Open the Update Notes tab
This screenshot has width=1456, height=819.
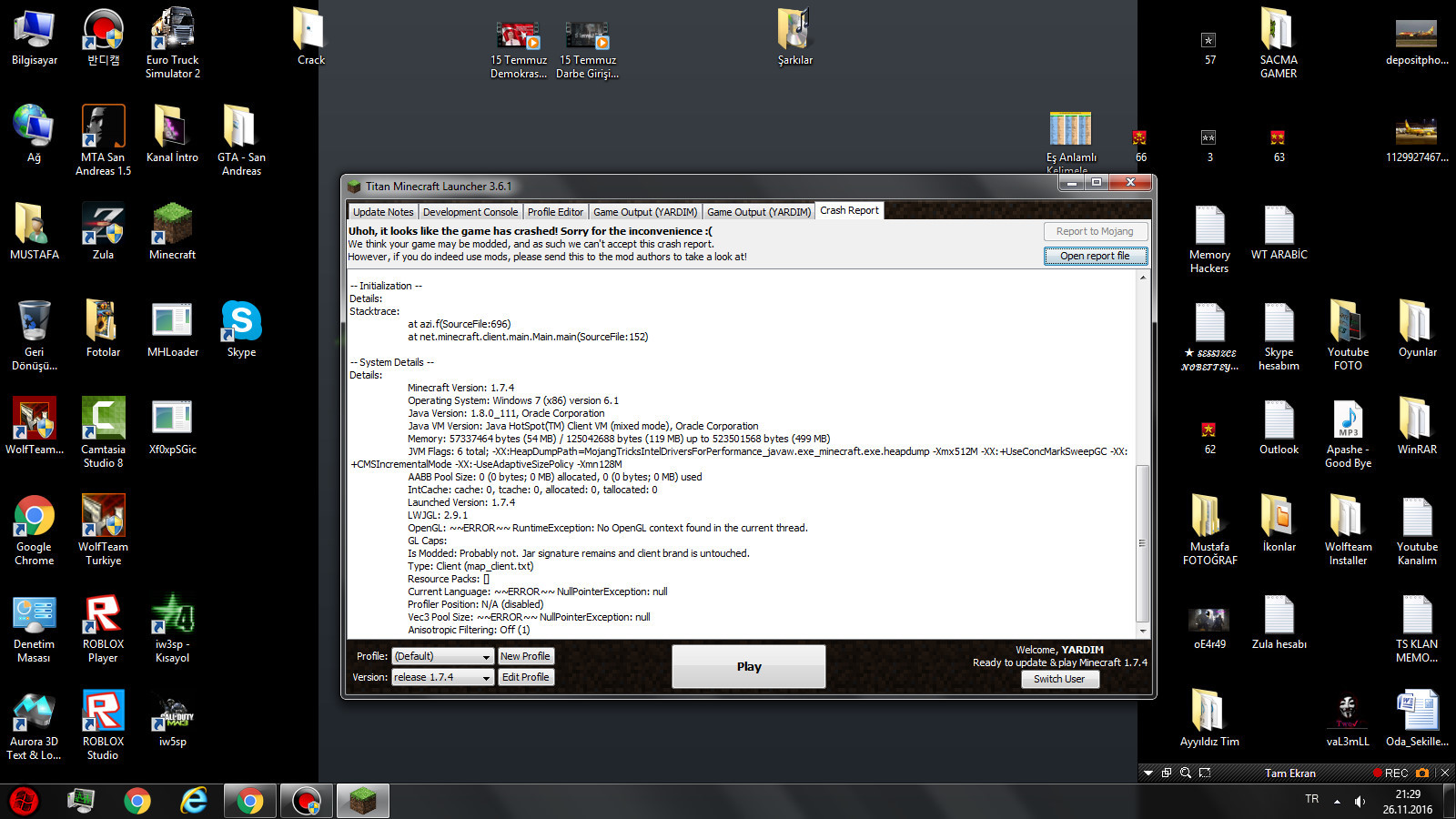(383, 212)
